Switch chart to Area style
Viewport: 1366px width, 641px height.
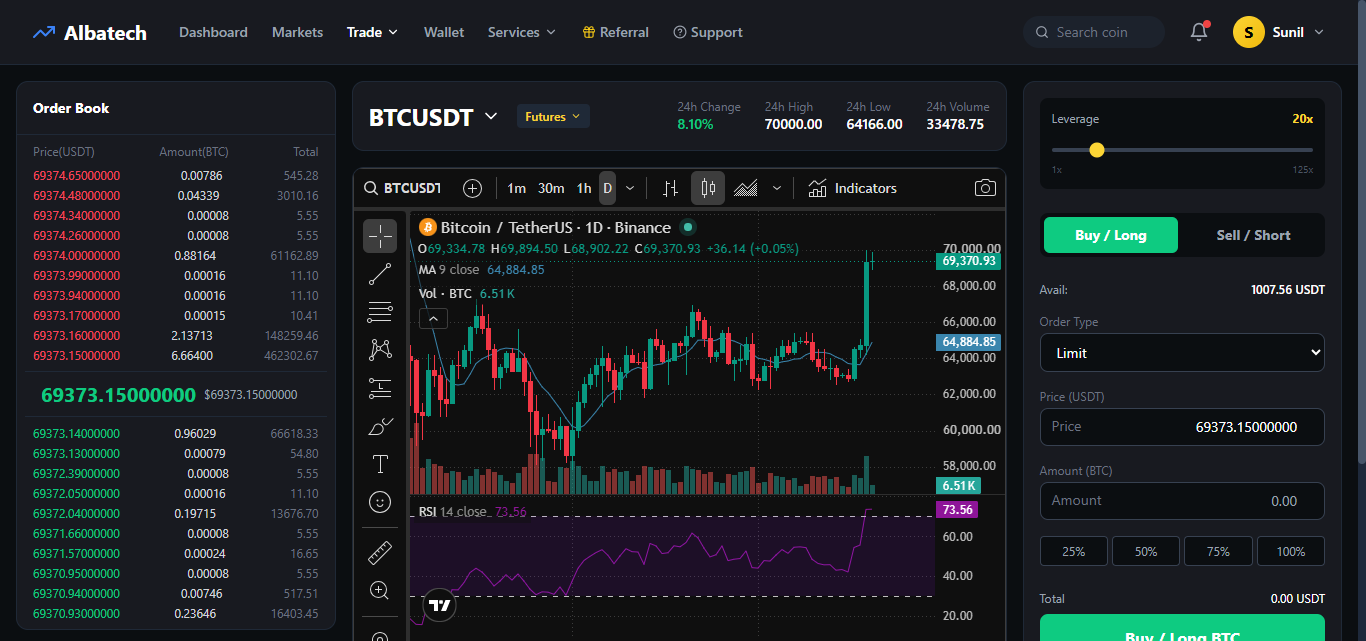(745, 188)
